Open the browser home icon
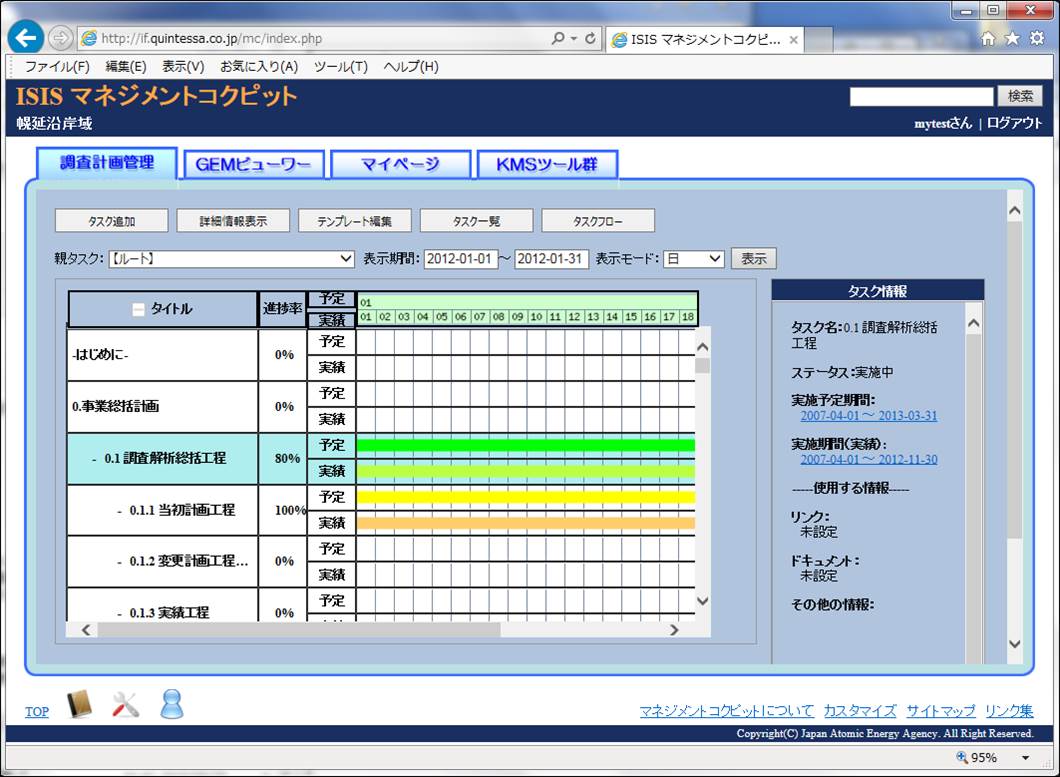 tap(988, 39)
